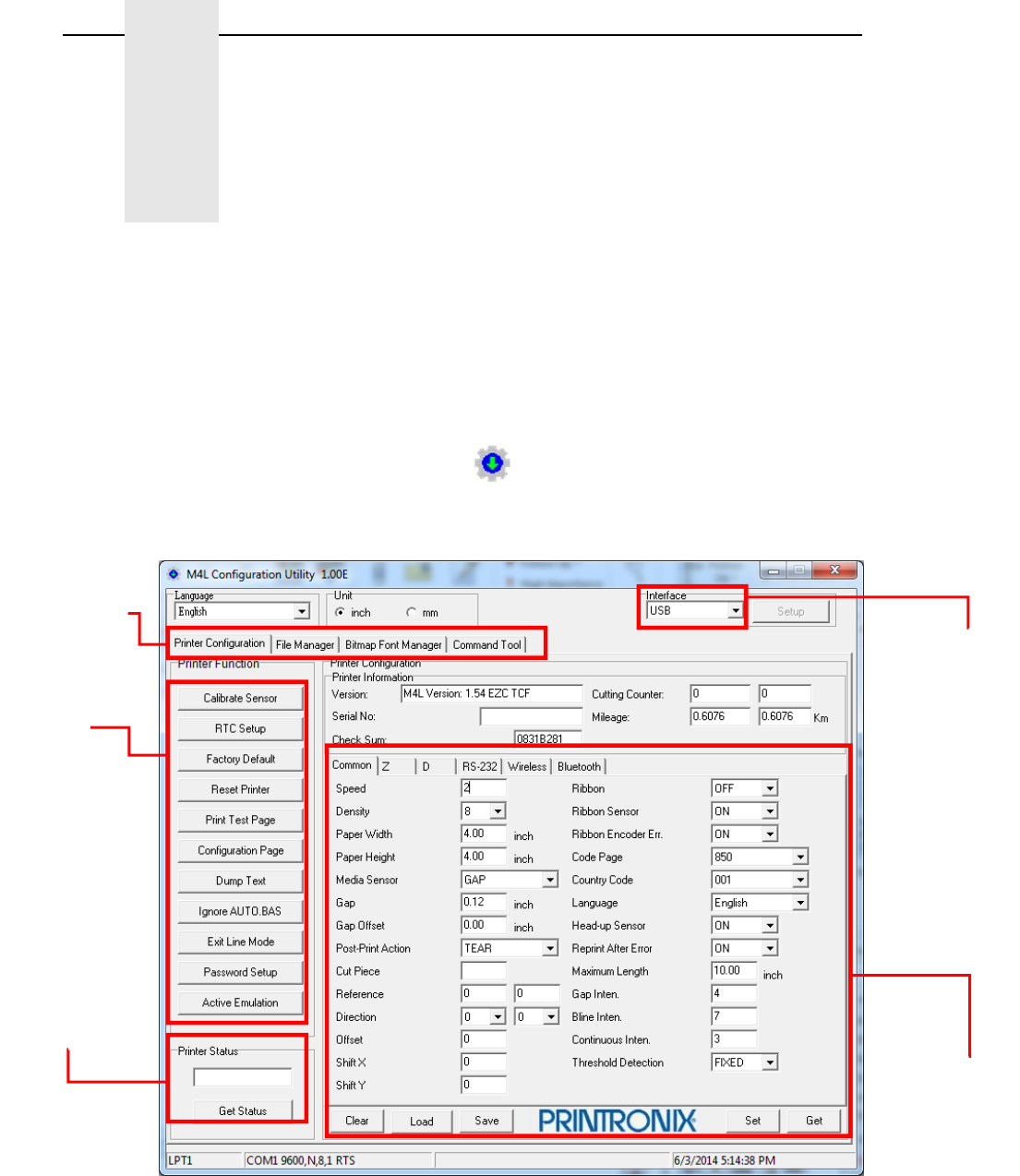This screenshot has height=1176, width=1020.
Task: Click the RTC Setup button
Action: click(240, 728)
